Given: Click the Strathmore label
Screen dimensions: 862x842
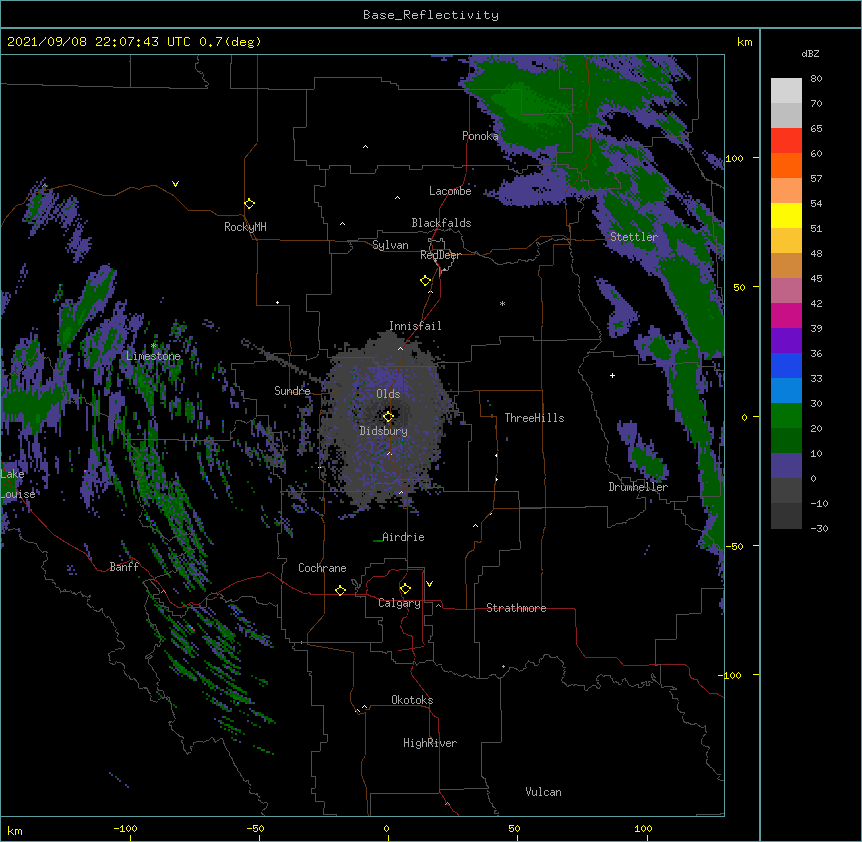Looking at the screenshot, I should (x=516, y=608).
